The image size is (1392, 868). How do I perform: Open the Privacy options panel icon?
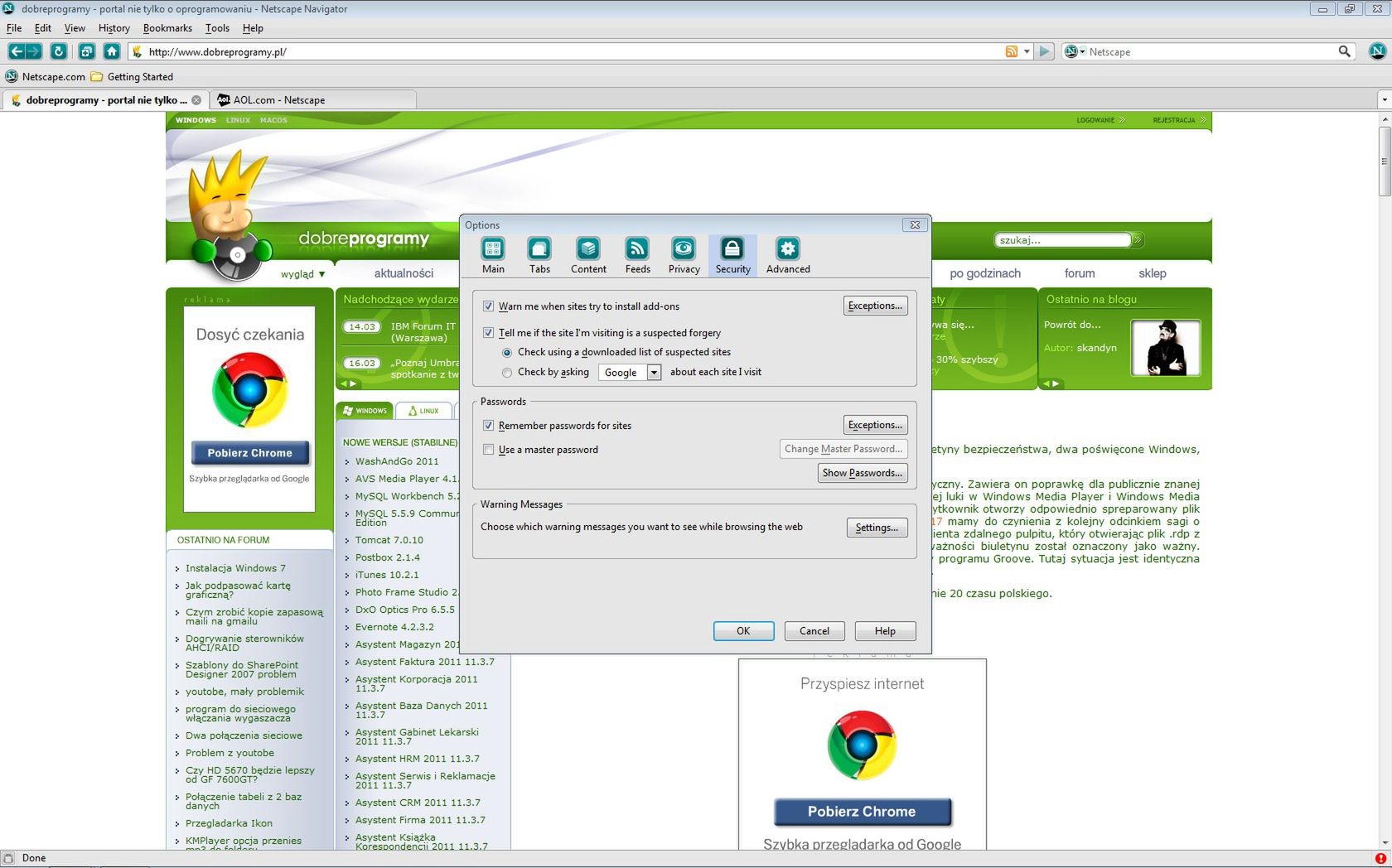tap(684, 255)
